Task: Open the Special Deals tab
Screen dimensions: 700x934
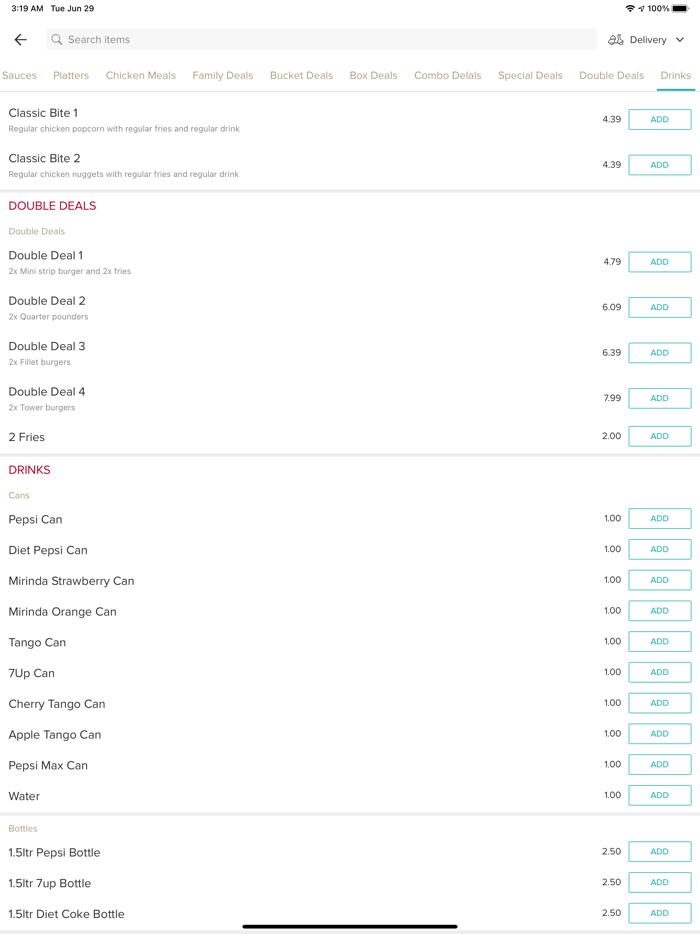Action: [530, 76]
